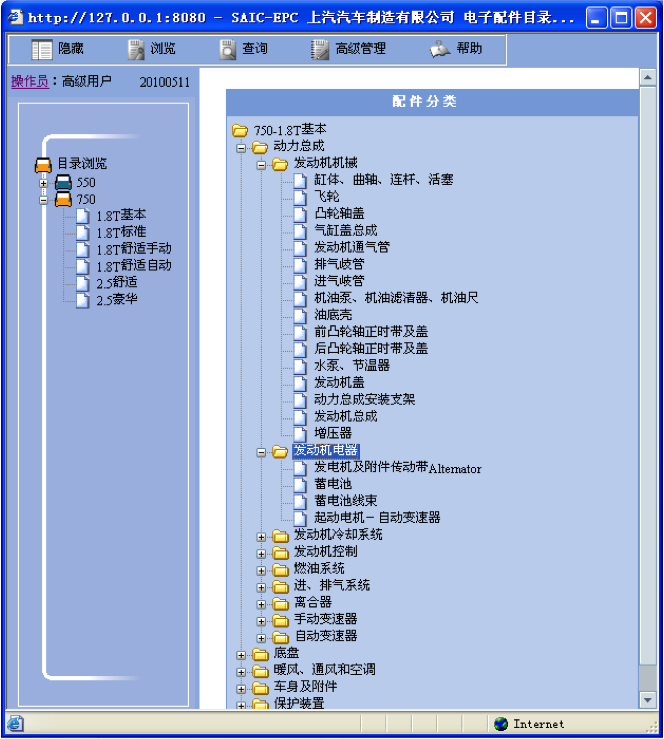Click the 查询 search icon in toolbar

click(228, 49)
